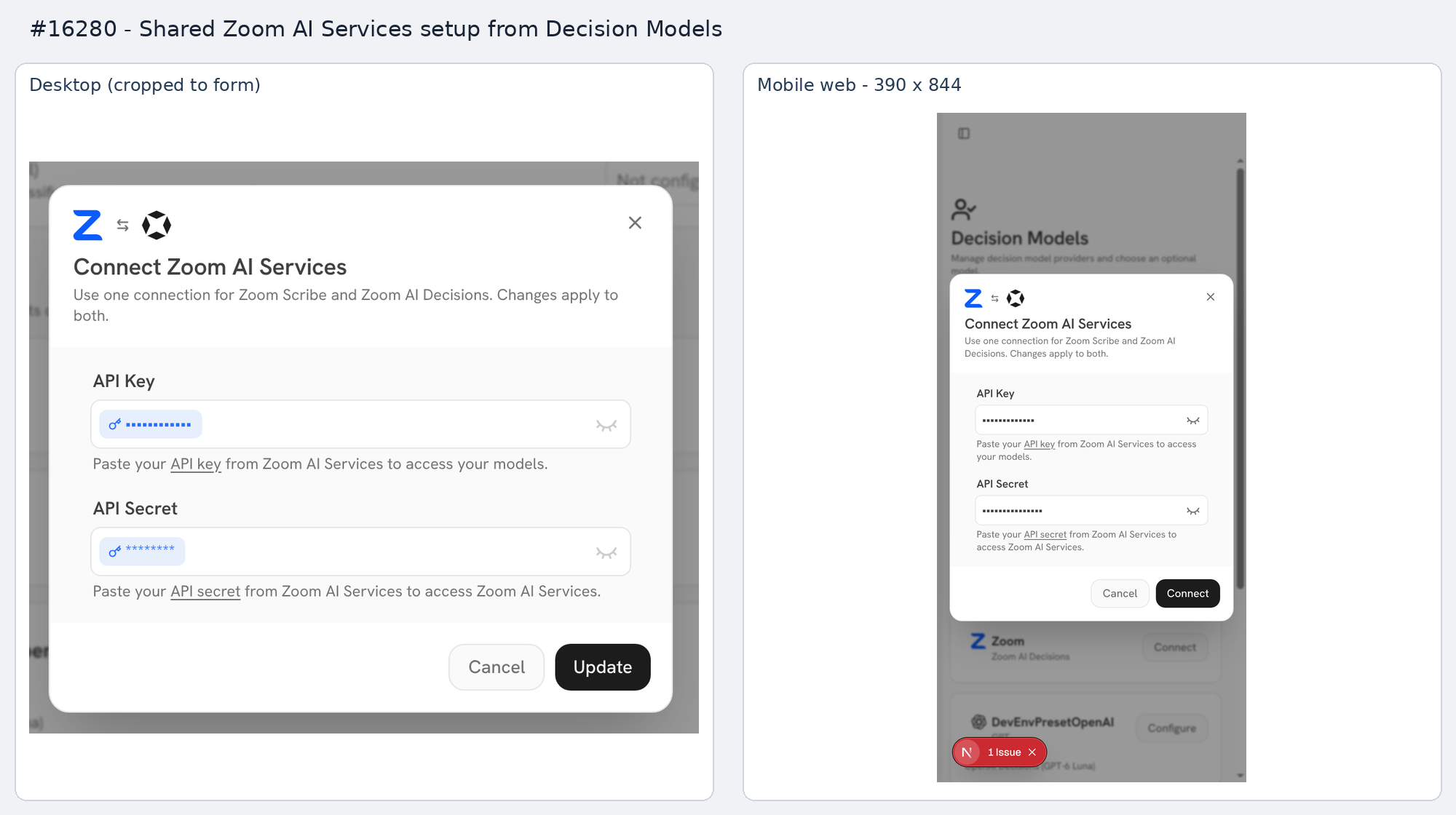Click Cancel in the desktop dialog
Screen dimensions: 1456x815
pyautogui.click(x=496, y=667)
